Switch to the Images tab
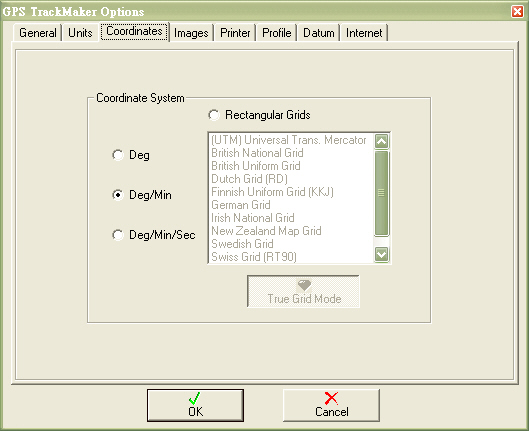 click(191, 33)
